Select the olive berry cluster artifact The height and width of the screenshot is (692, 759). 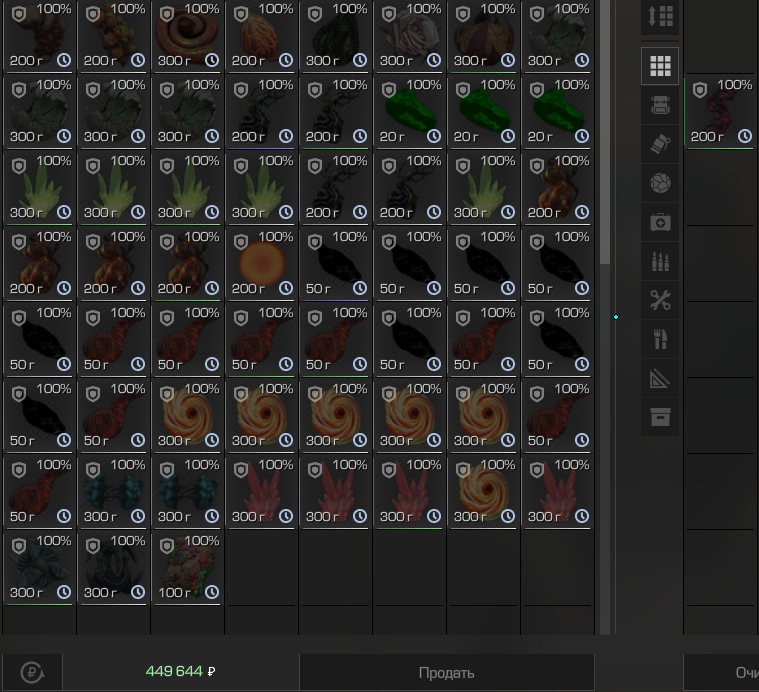point(113,35)
